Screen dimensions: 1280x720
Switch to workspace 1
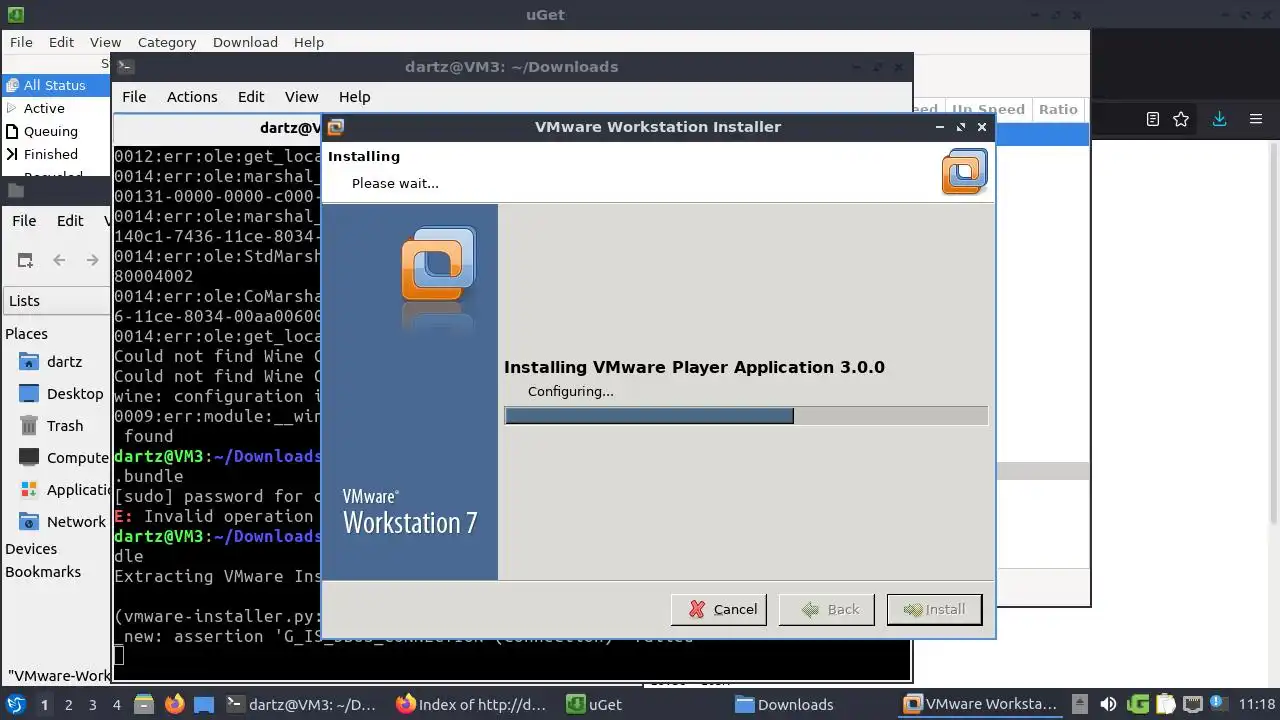point(44,704)
